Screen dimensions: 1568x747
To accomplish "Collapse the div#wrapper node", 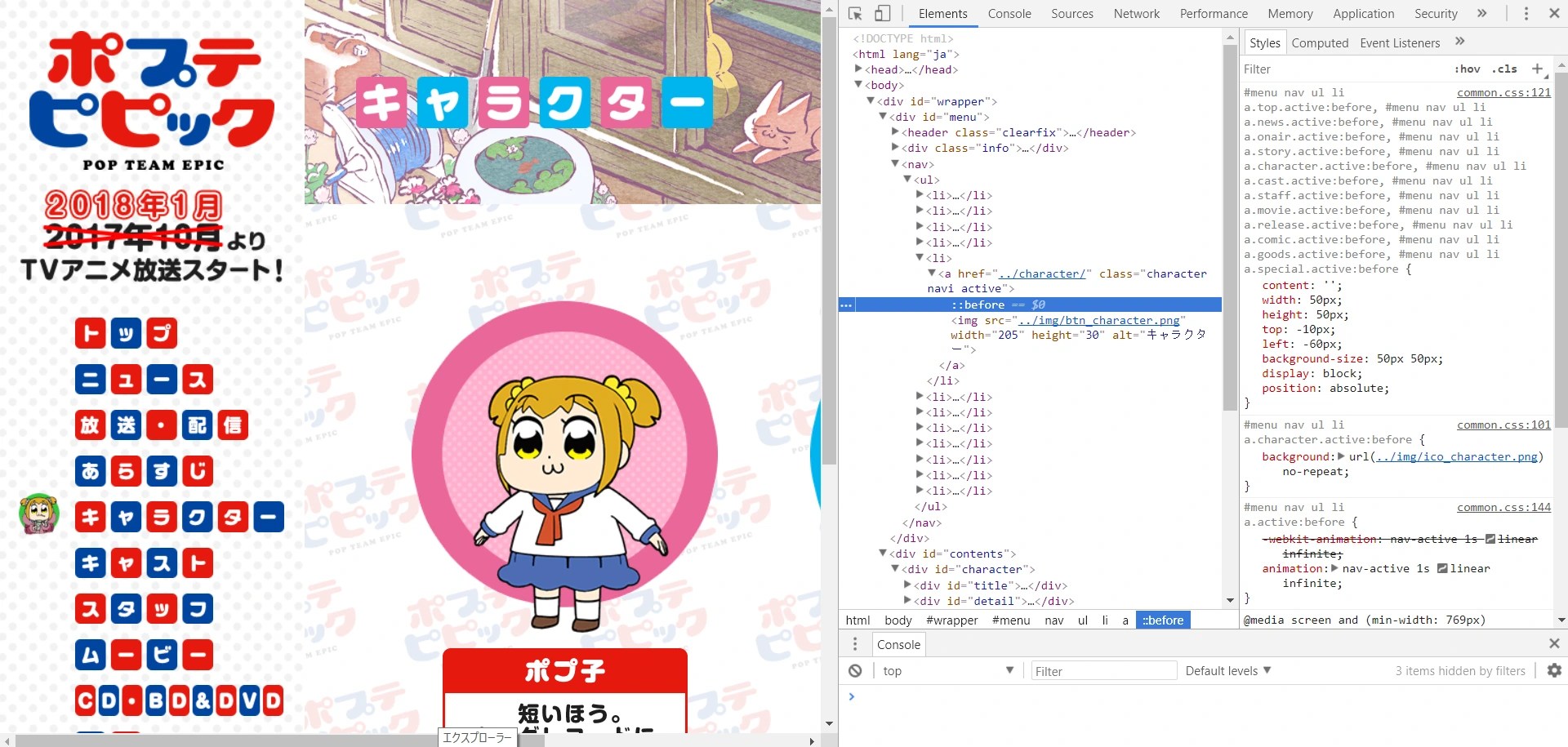I will pyautogui.click(x=871, y=101).
